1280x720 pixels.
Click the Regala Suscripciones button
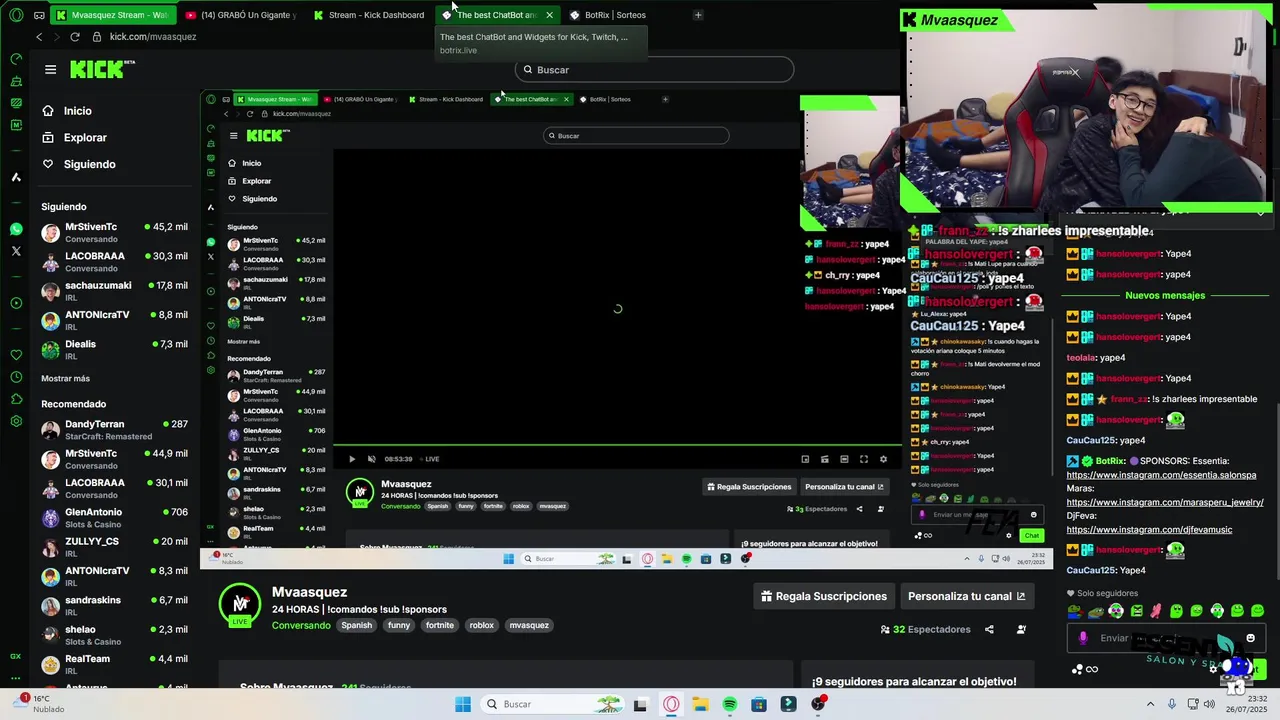[824, 596]
